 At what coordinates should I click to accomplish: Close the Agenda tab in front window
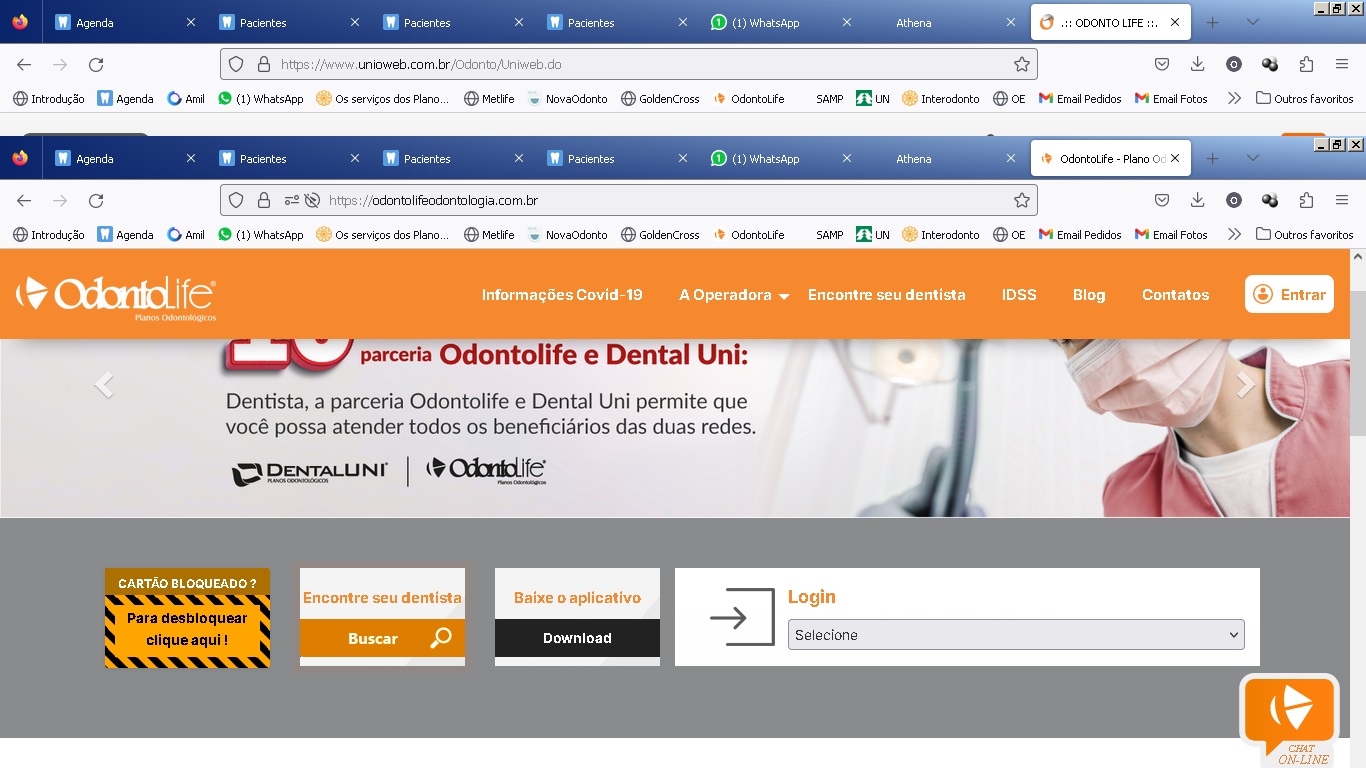tap(191, 158)
